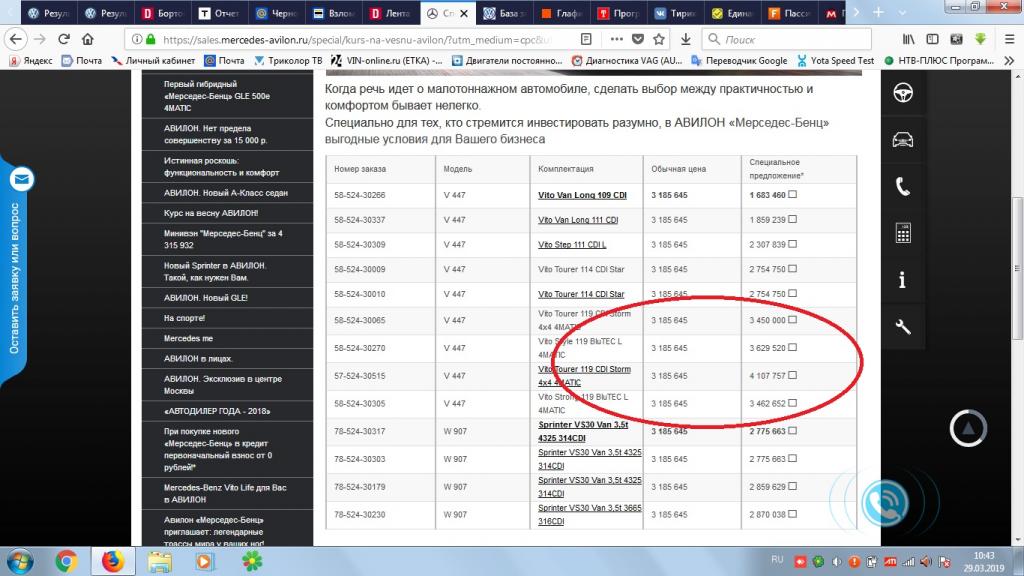Screen dimensions: 1024x576
Task: Switch to the 'Лента' tab
Action: (x=391, y=12)
